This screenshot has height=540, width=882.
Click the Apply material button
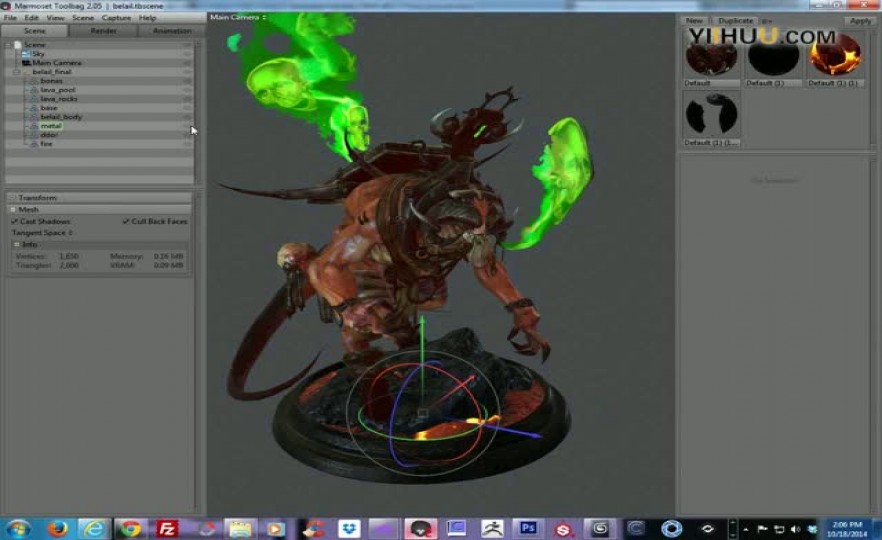860,21
